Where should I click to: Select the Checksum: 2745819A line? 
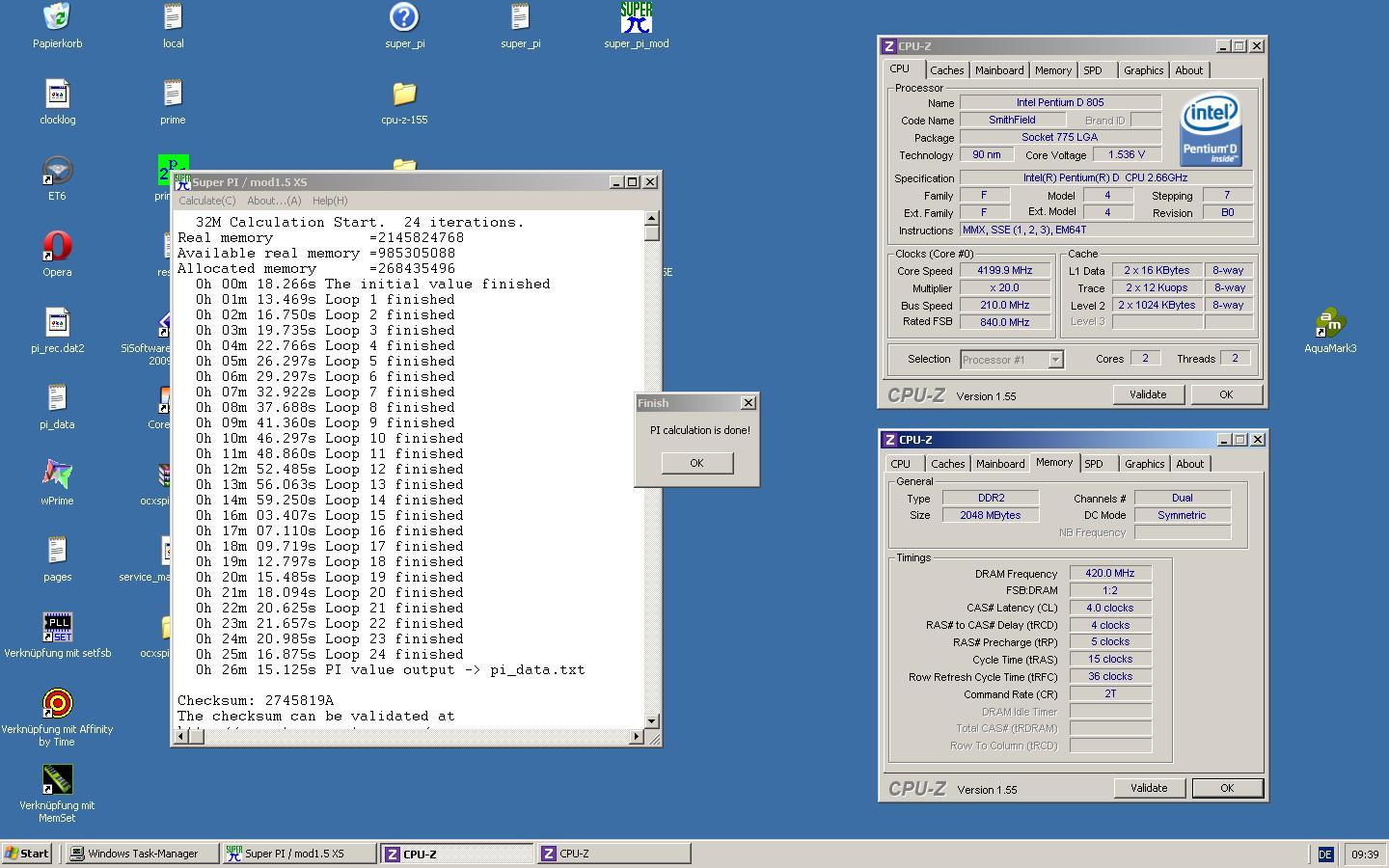point(256,701)
